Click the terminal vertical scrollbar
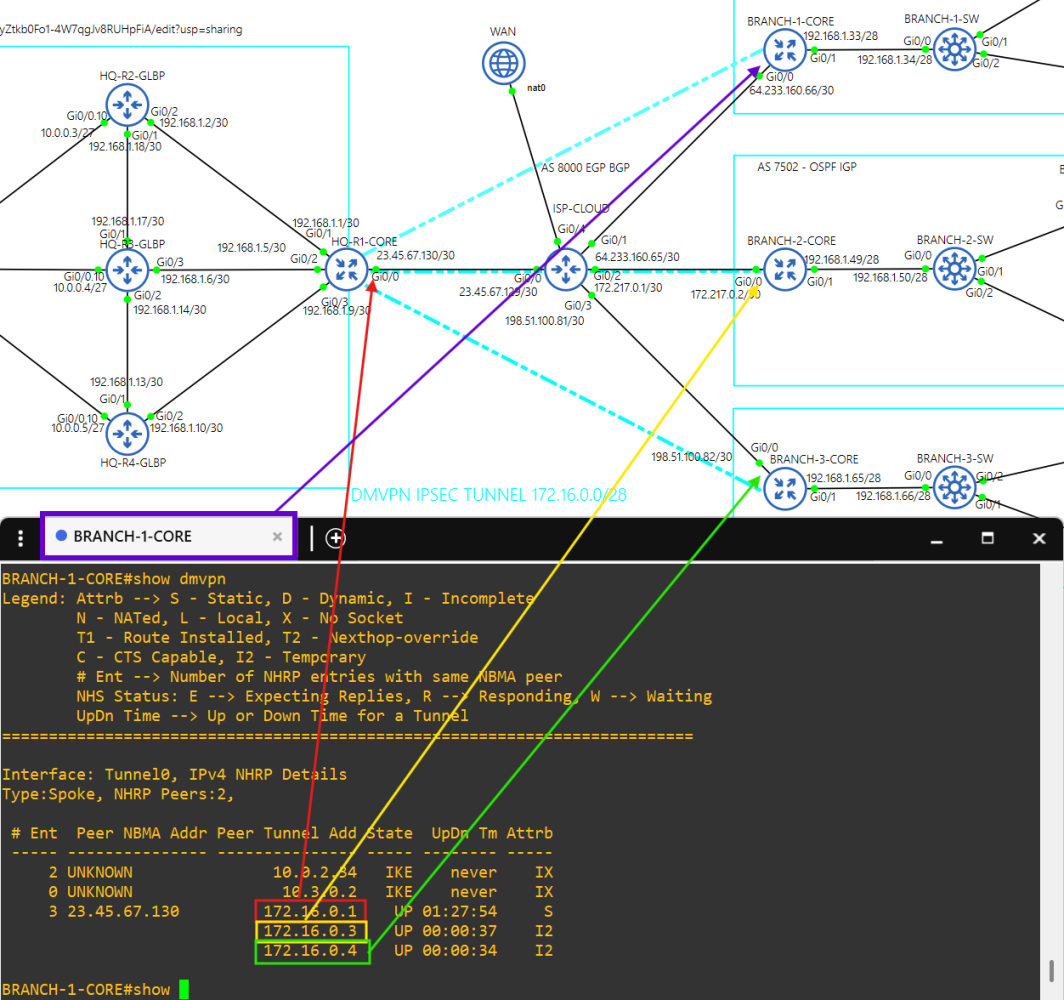 click(x=1051, y=970)
